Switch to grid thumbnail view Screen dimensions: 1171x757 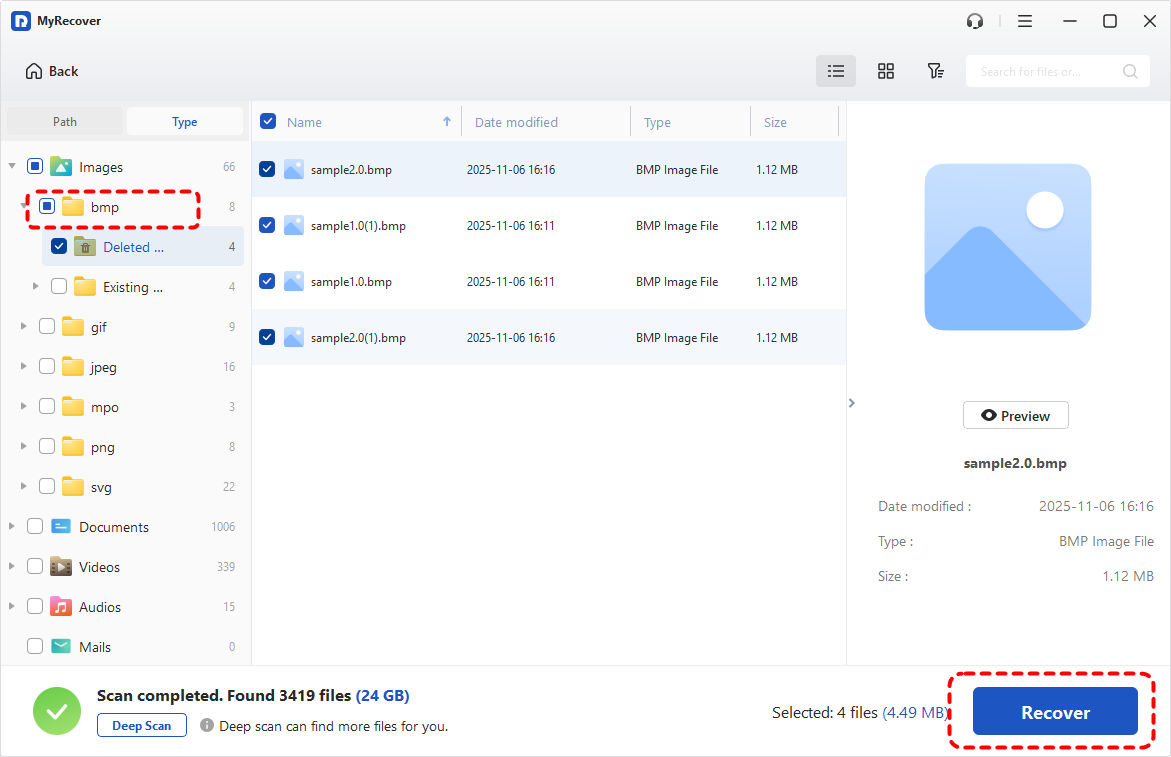pos(885,71)
